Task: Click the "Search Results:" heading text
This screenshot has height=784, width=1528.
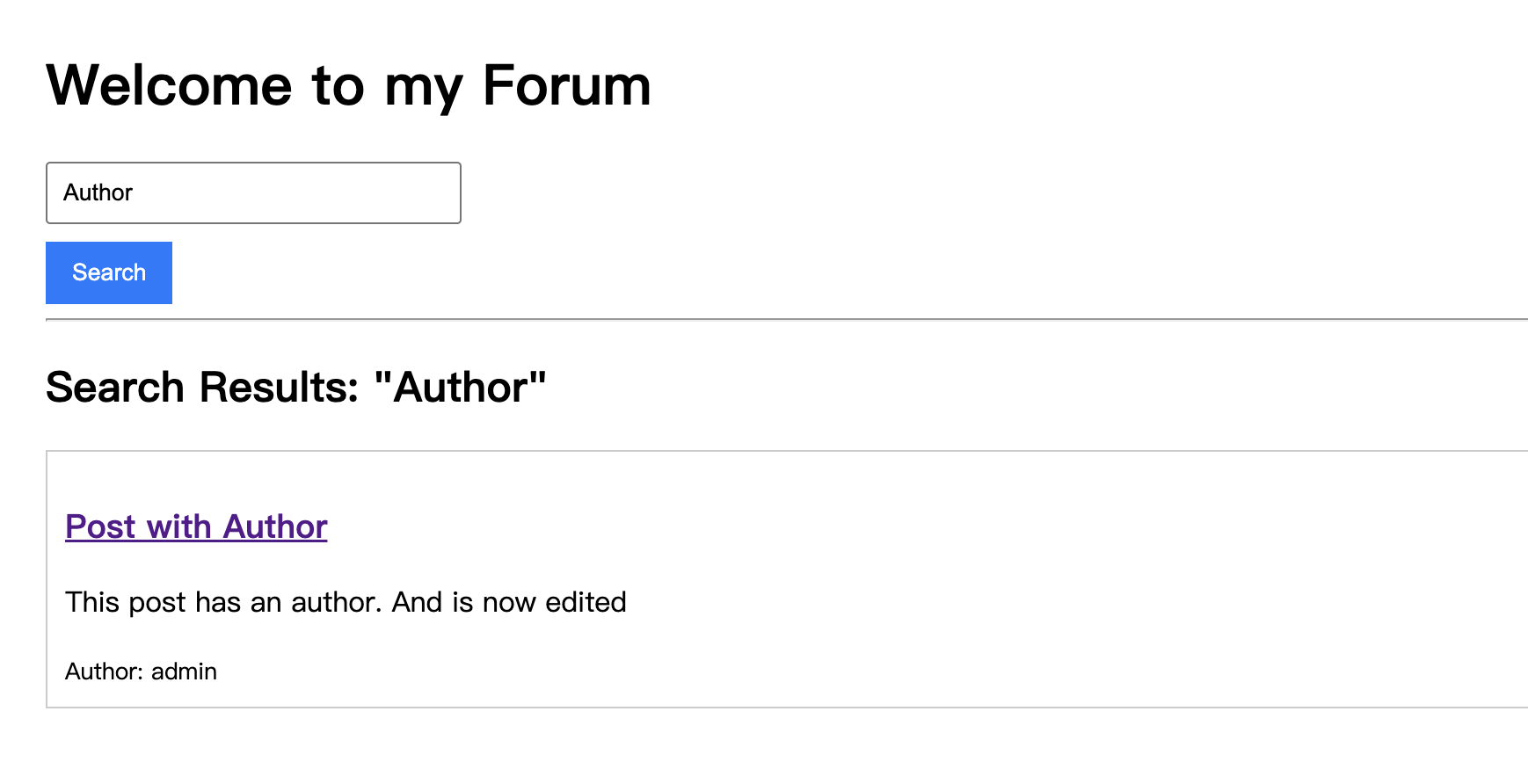Action: tap(202, 388)
